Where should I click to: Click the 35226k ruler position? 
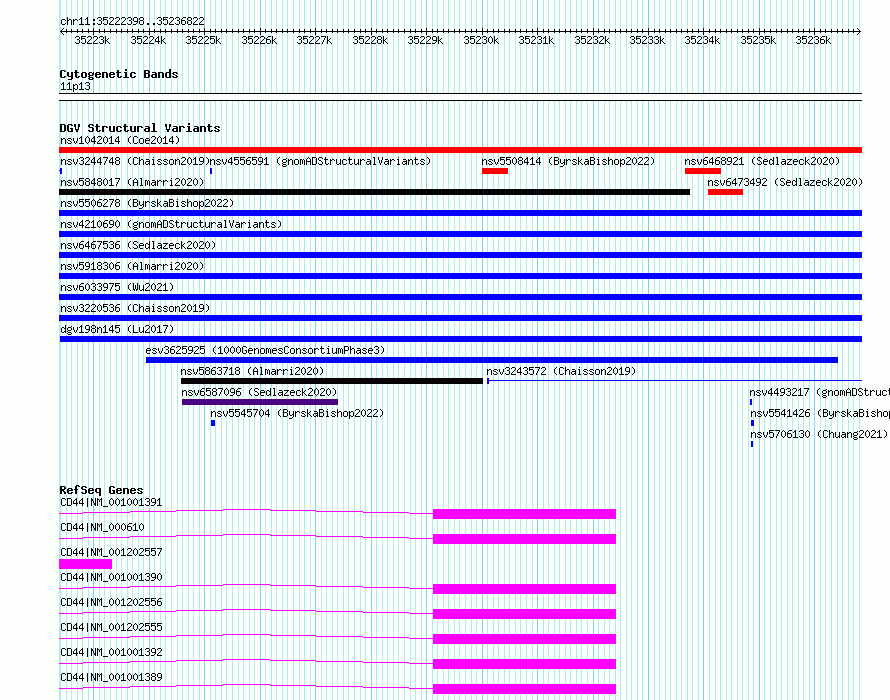point(259,40)
